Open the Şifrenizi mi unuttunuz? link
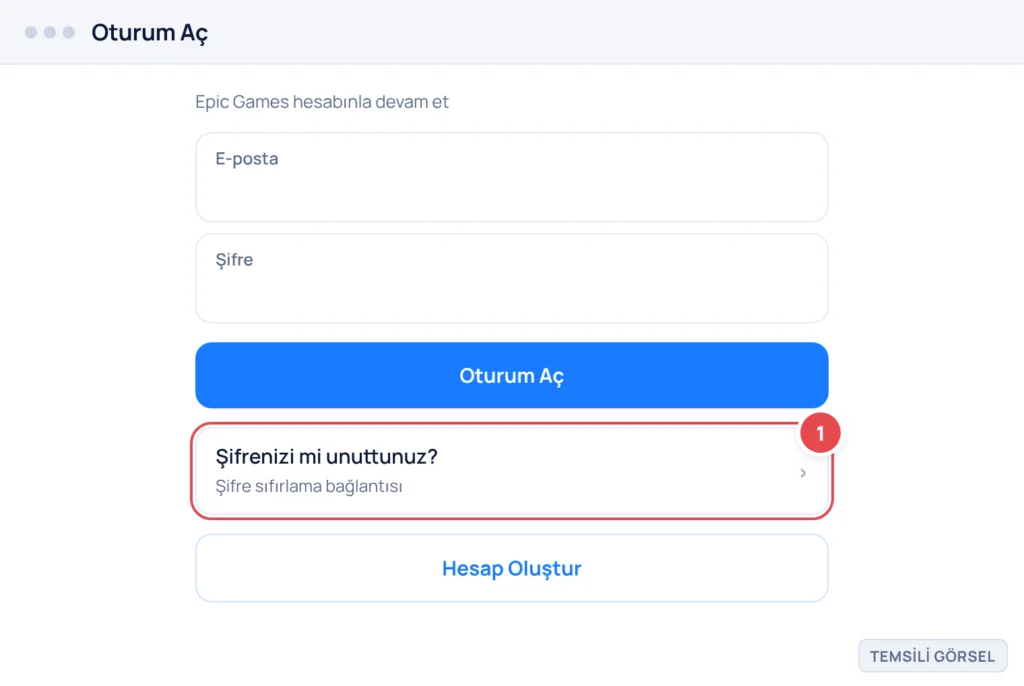This screenshot has height=686, width=1024. (327, 456)
